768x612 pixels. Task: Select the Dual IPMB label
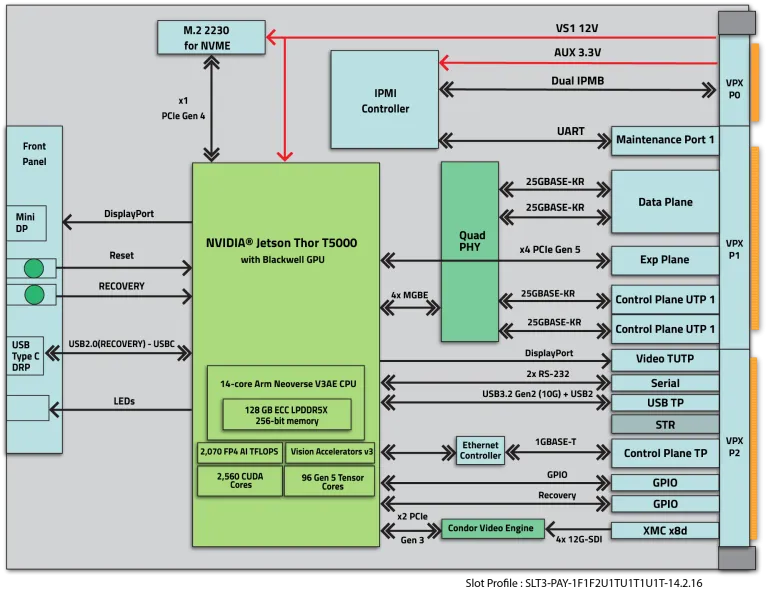(577, 81)
